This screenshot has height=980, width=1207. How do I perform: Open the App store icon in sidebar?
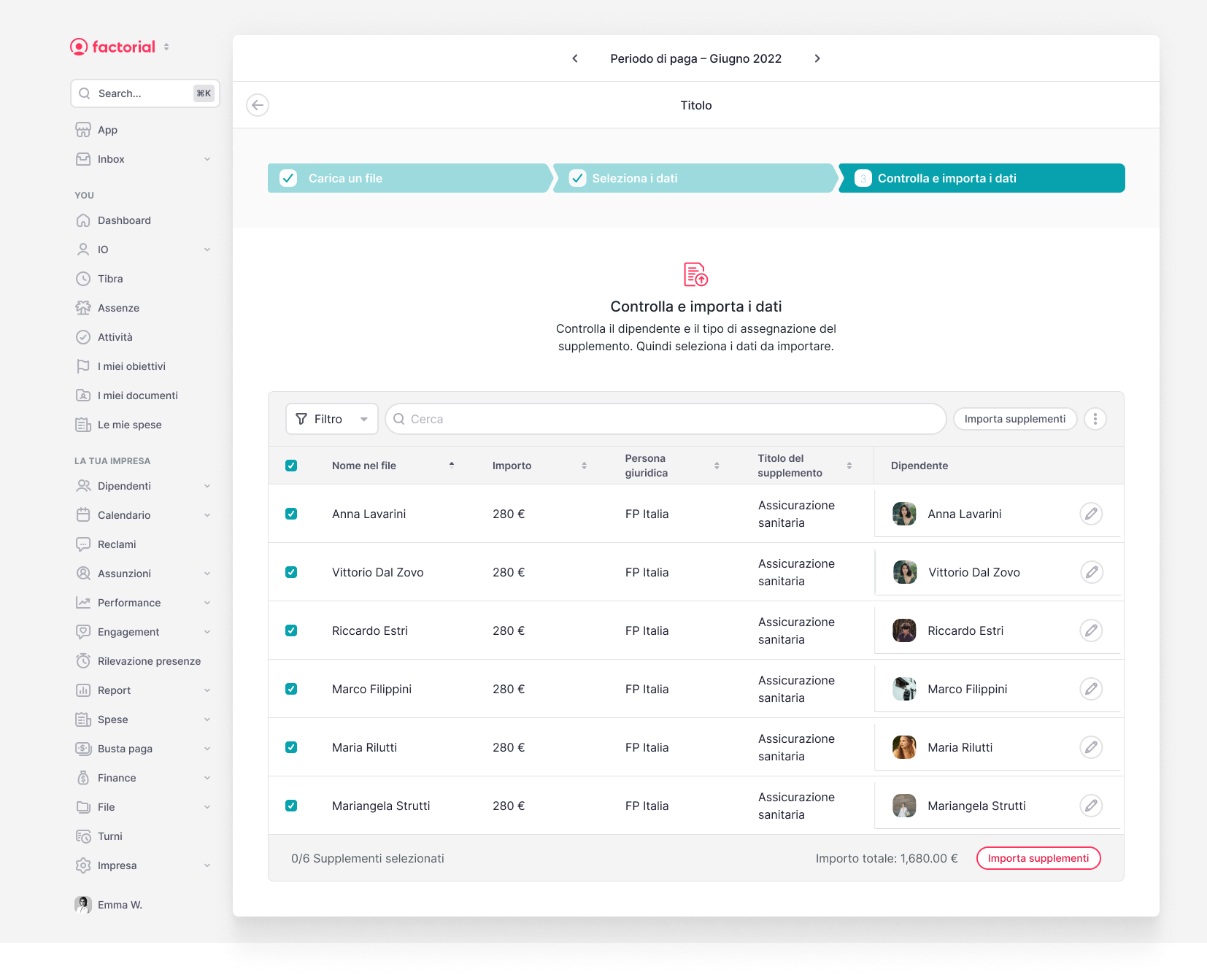[x=83, y=130]
